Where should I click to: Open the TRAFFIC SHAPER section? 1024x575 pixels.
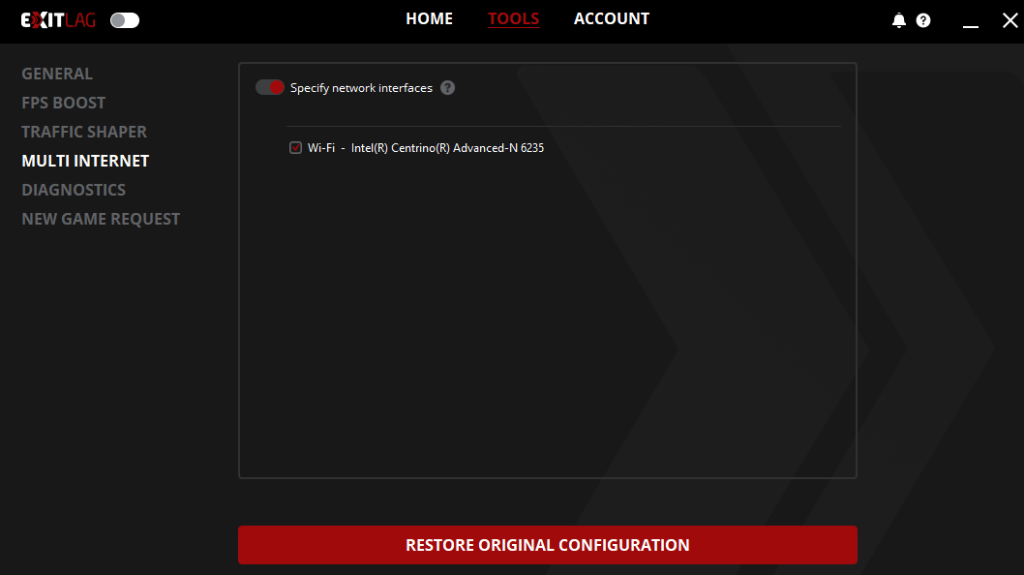pos(84,132)
